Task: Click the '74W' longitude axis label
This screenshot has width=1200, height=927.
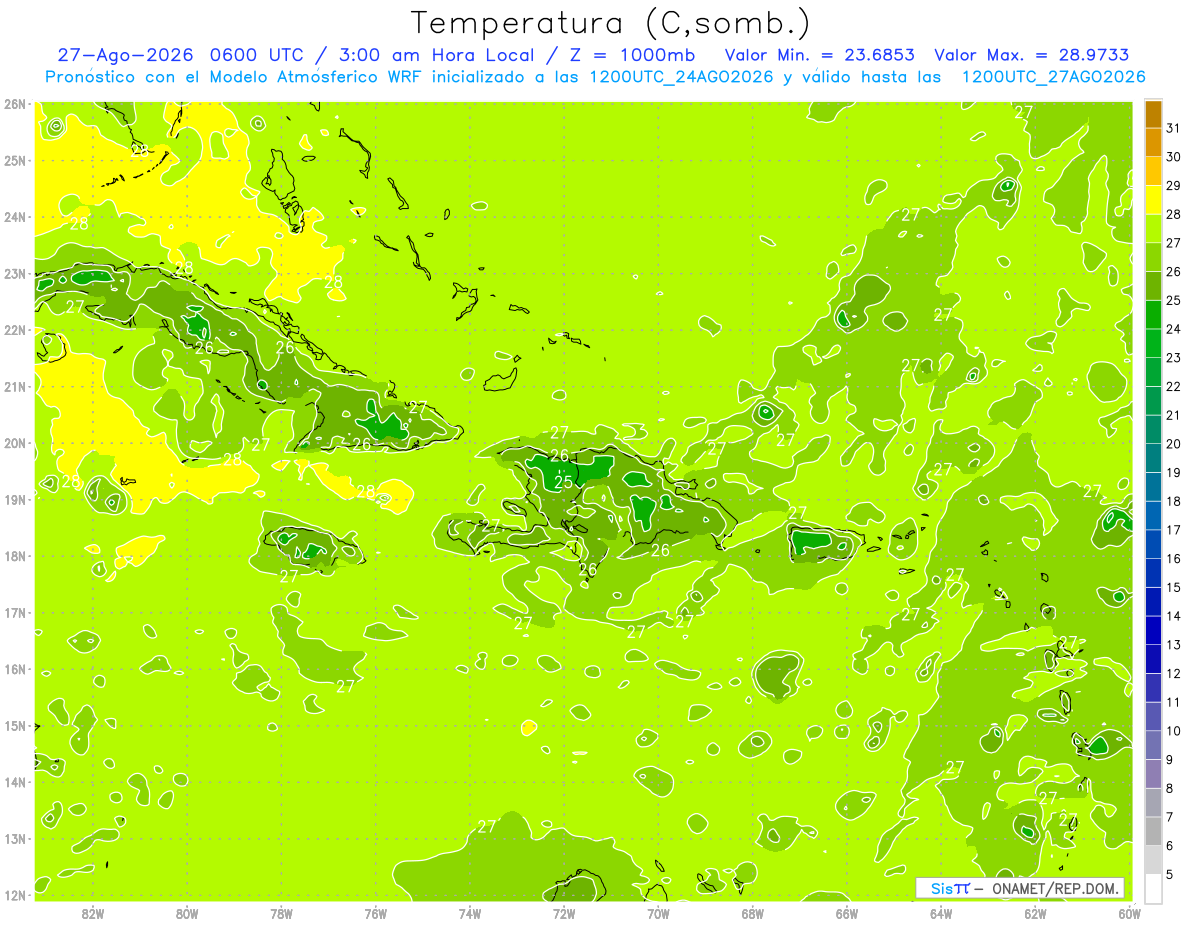Action: pos(470,913)
